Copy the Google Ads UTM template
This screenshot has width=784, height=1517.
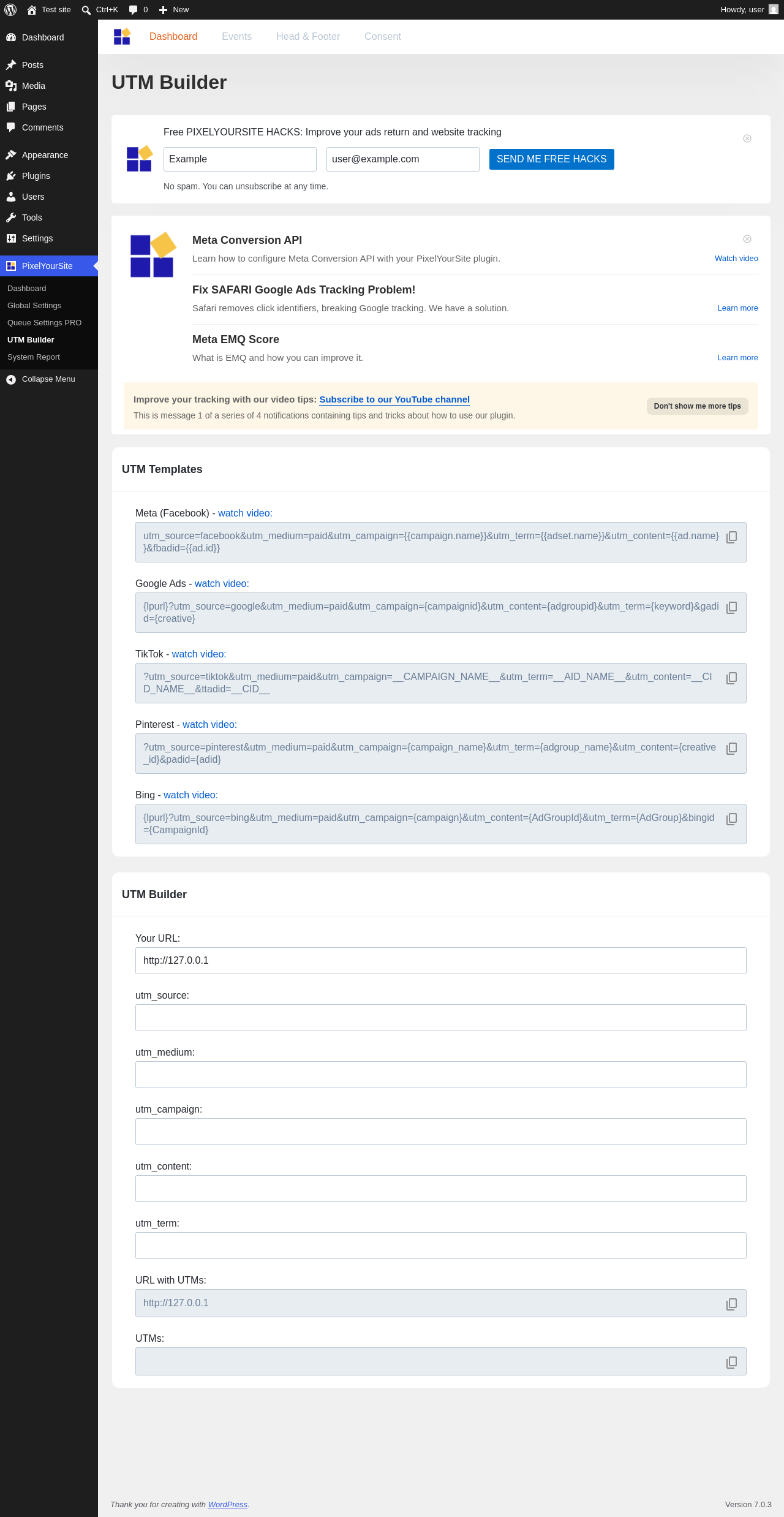(x=731, y=608)
